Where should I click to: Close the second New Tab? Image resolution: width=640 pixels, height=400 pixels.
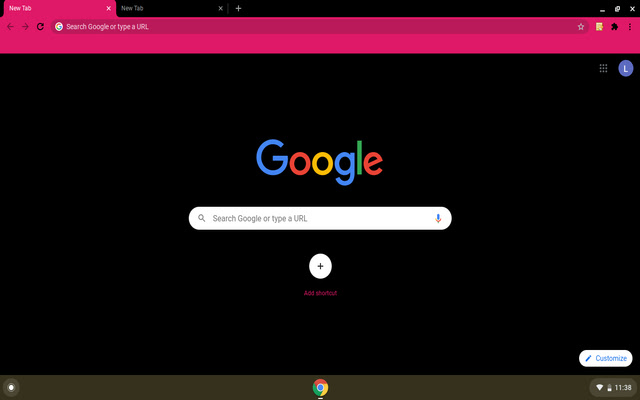pos(220,8)
